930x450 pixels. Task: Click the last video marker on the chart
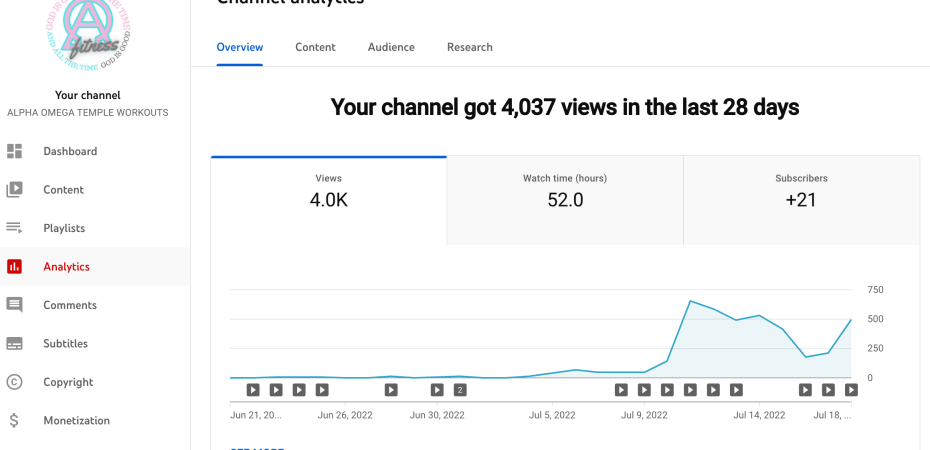[851, 390]
